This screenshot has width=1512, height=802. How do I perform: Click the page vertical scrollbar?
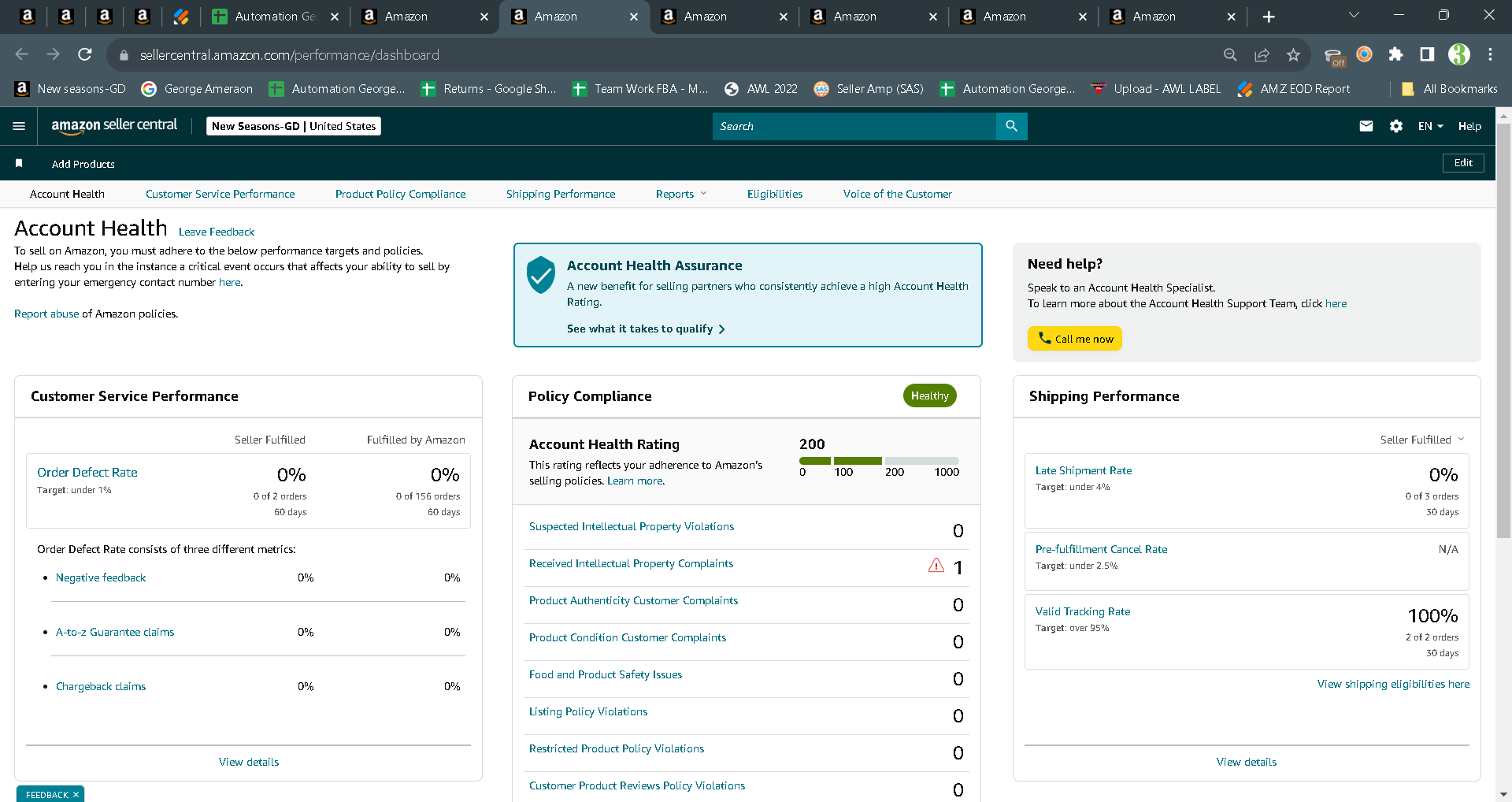click(x=1503, y=329)
